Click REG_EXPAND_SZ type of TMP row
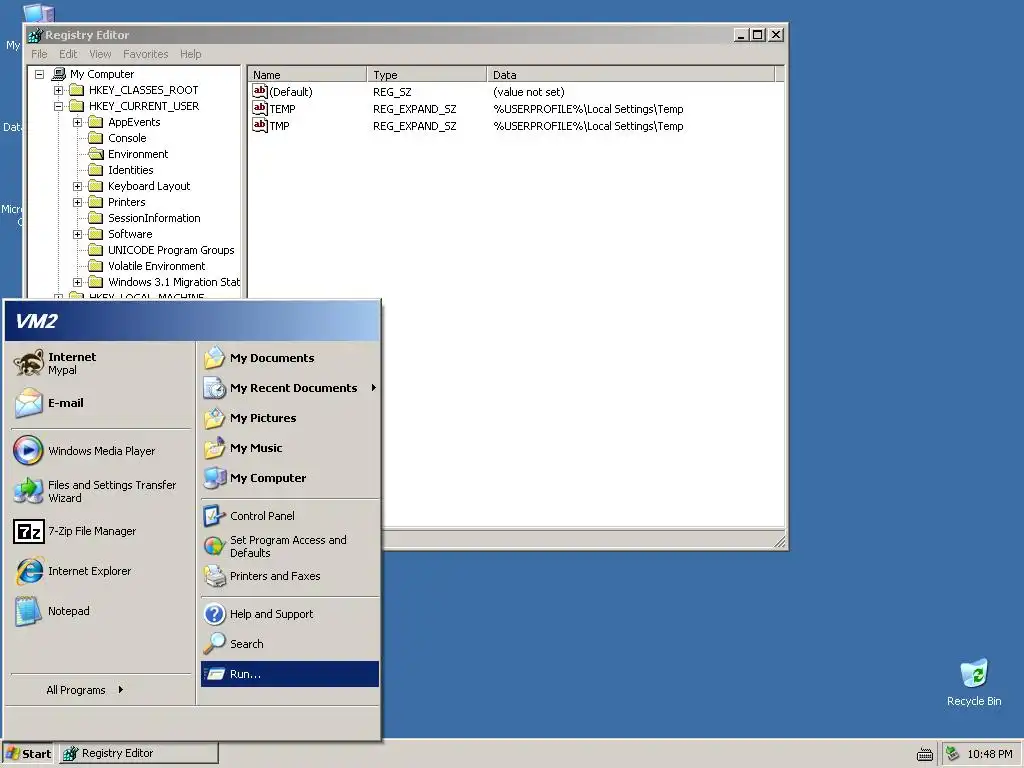The width and height of the screenshot is (1024, 768). click(415, 126)
